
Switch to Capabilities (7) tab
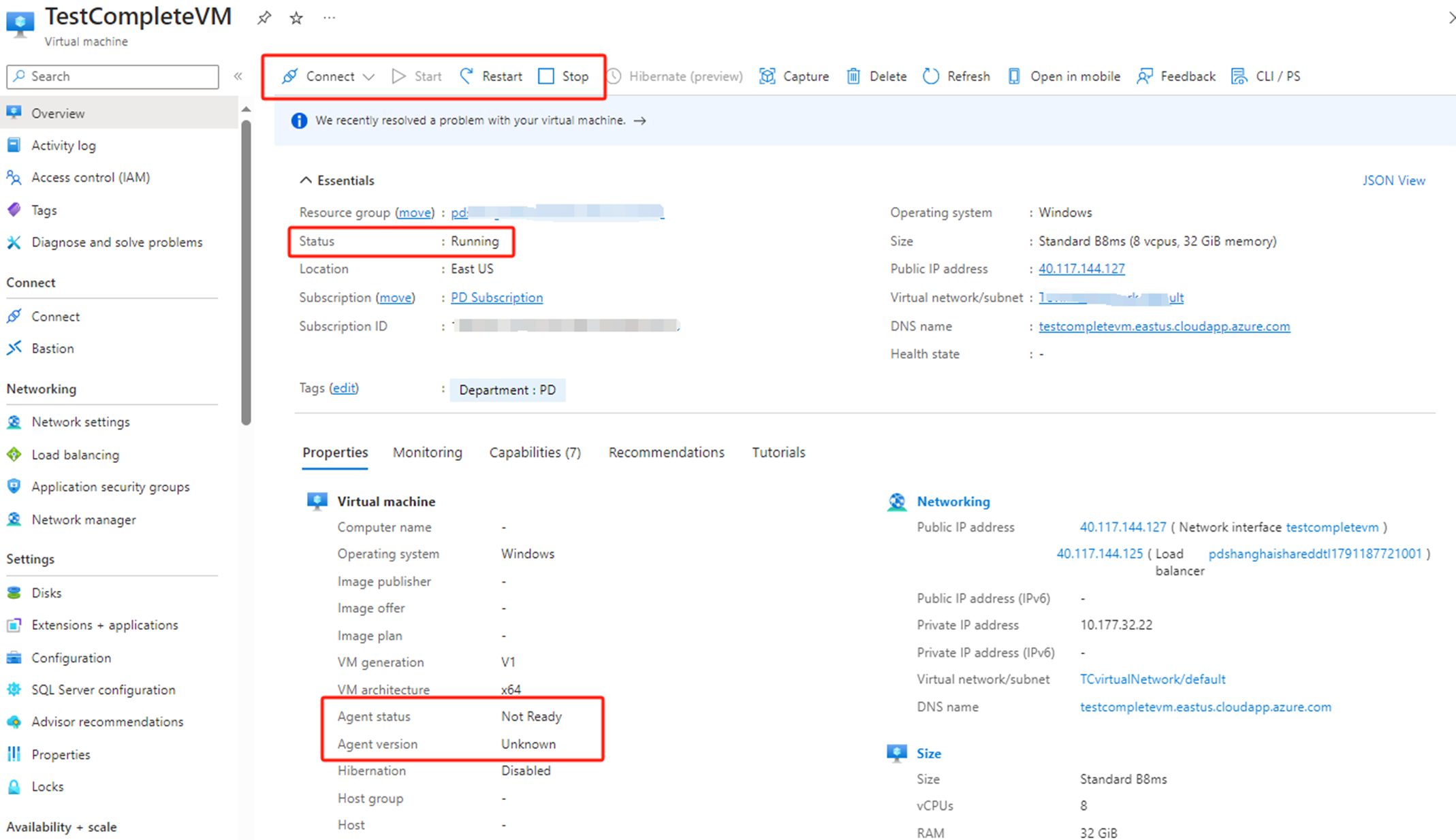click(x=535, y=453)
